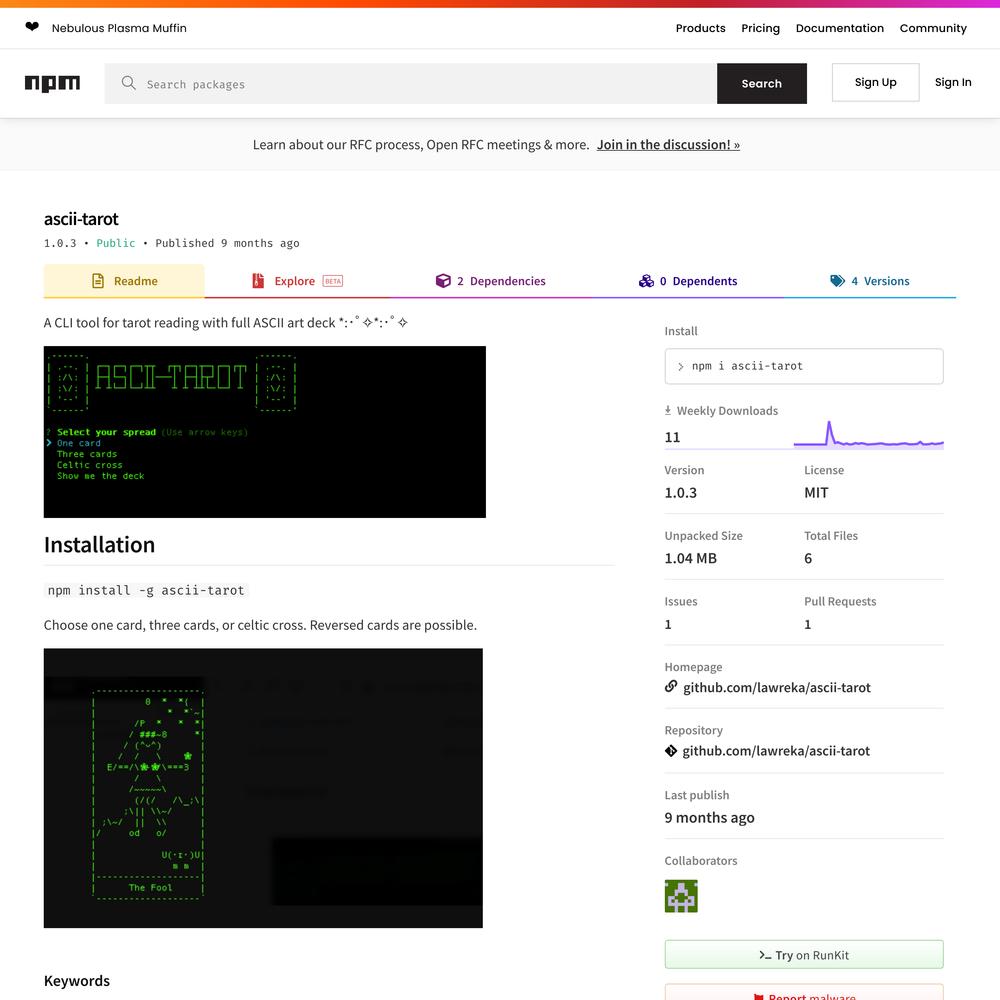1000x1000 pixels.
Task: Click the npm logo
Action: (x=52, y=84)
